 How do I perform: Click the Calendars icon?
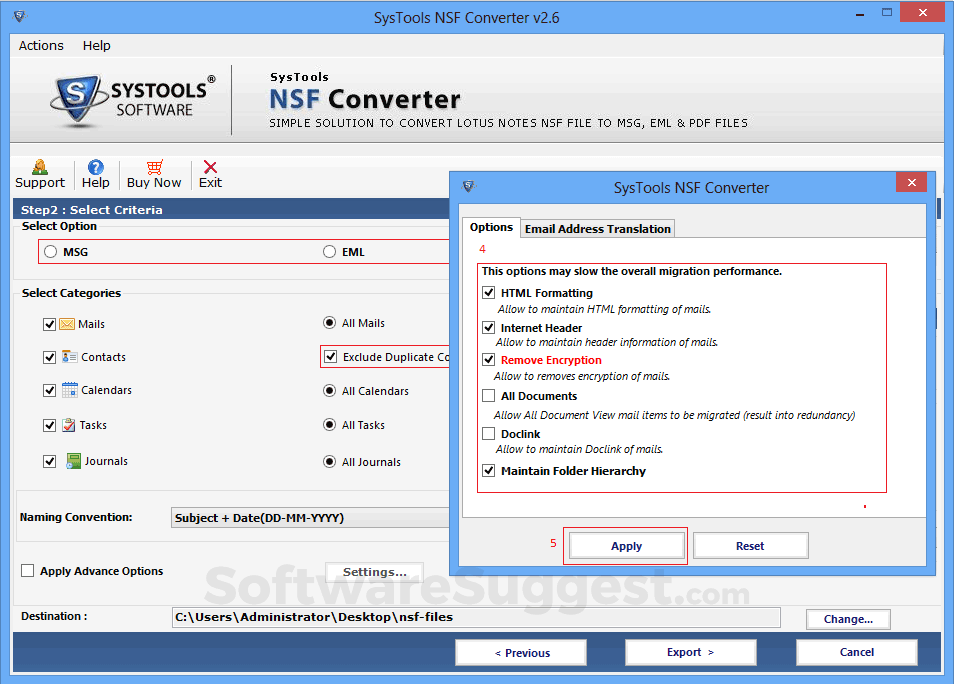(x=69, y=389)
